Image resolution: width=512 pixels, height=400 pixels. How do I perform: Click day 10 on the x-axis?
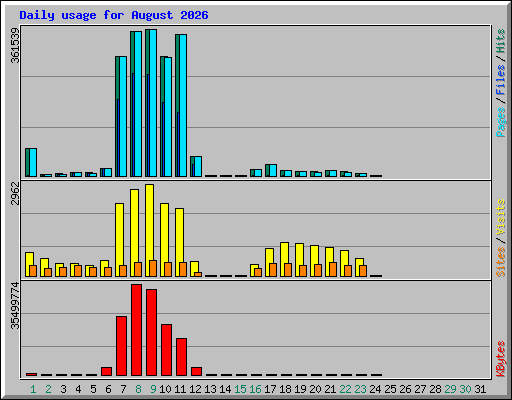point(165,389)
